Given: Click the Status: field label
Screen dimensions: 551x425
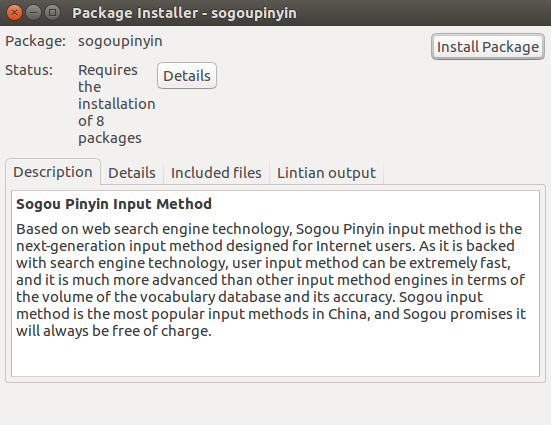Looking at the screenshot, I should 29,70.
